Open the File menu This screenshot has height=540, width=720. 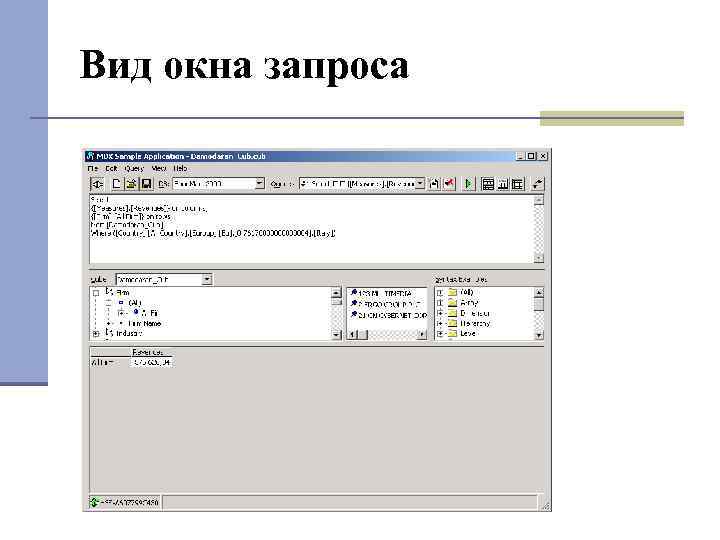click(93, 169)
